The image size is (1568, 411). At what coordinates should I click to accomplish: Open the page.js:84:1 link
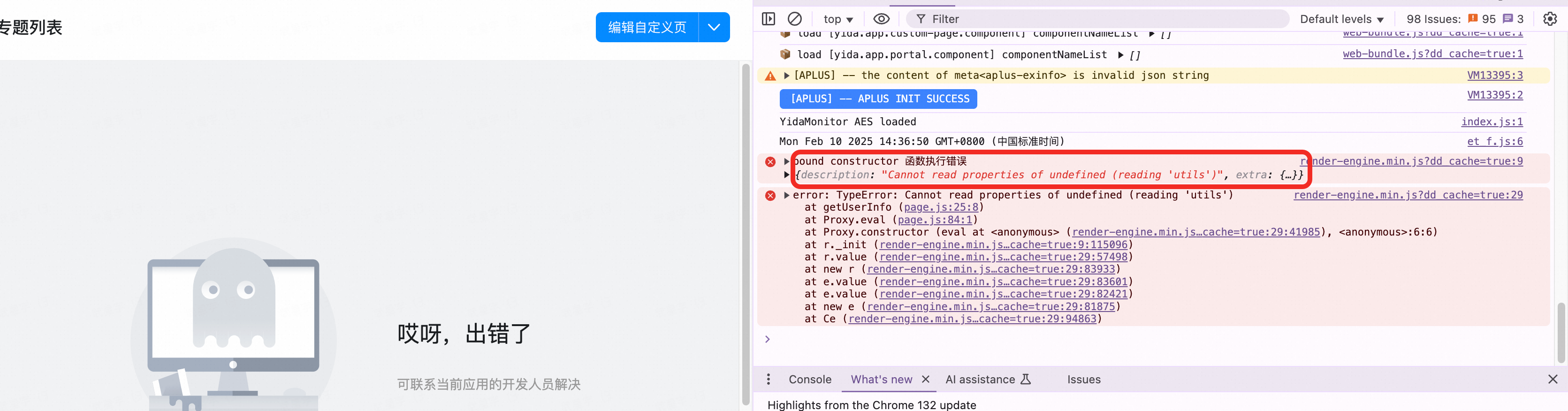point(935,220)
